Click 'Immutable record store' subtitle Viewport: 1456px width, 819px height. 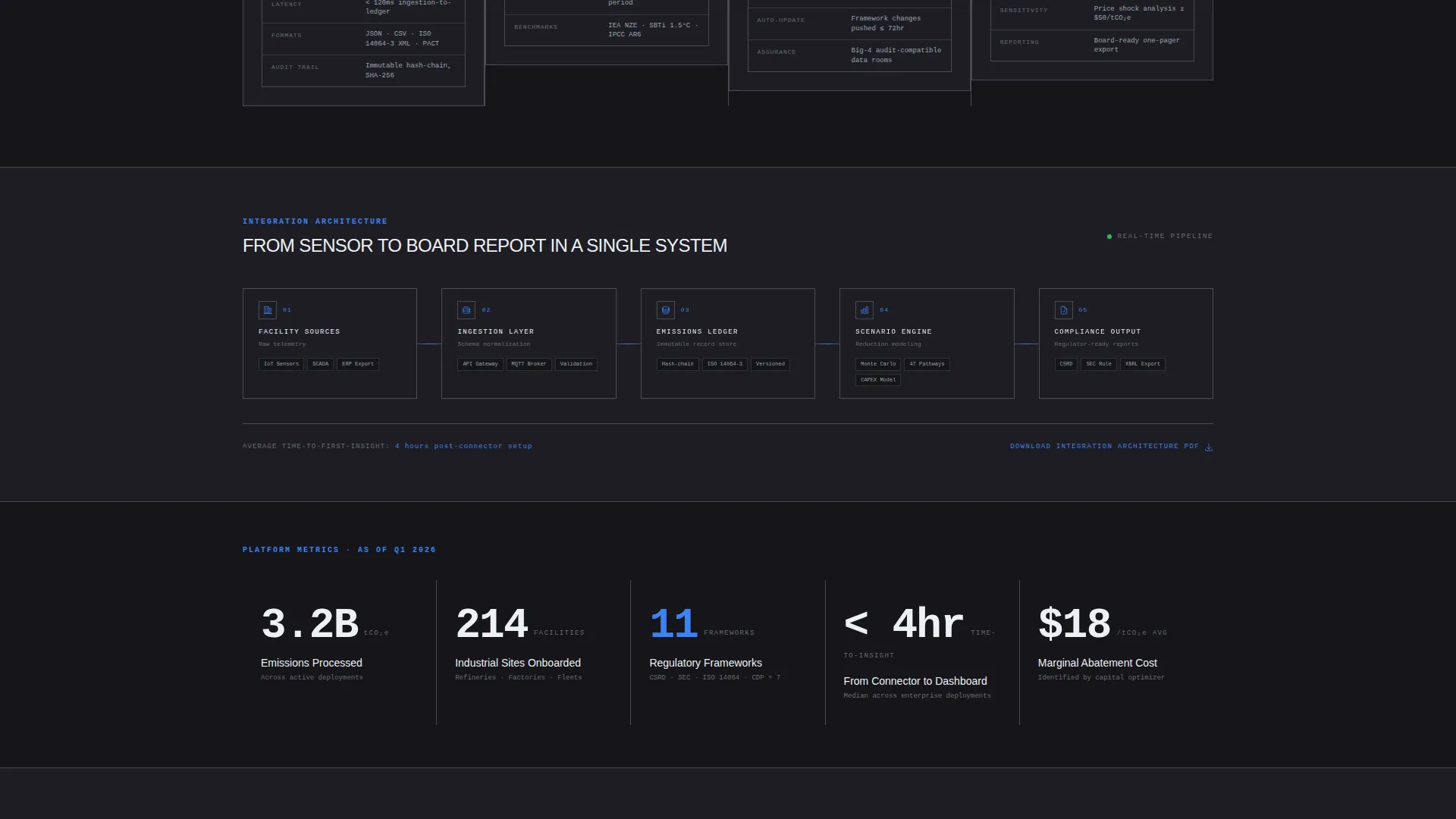tap(696, 344)
